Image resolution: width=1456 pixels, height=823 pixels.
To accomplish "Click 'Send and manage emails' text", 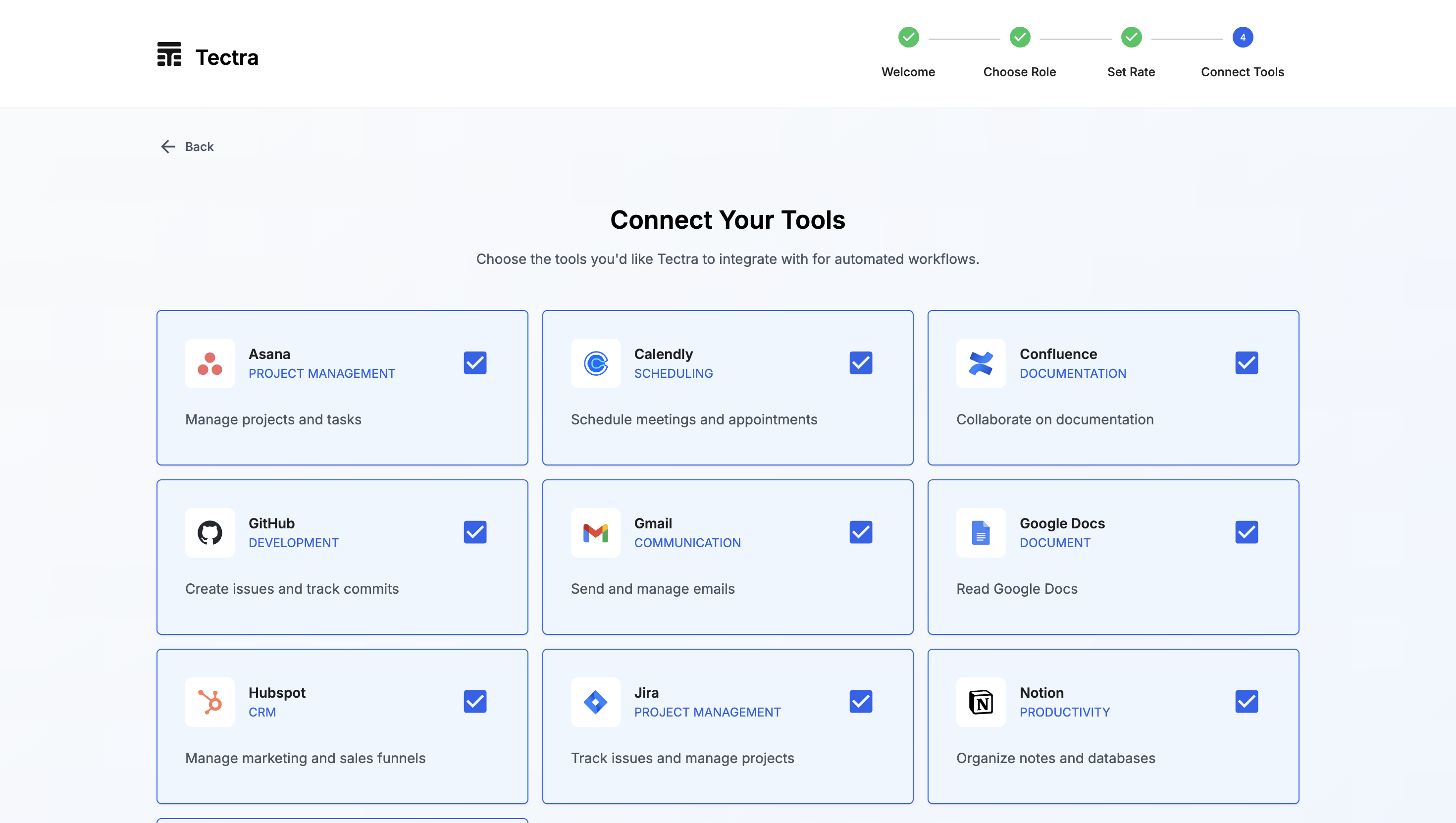I will tap(653, 589).
